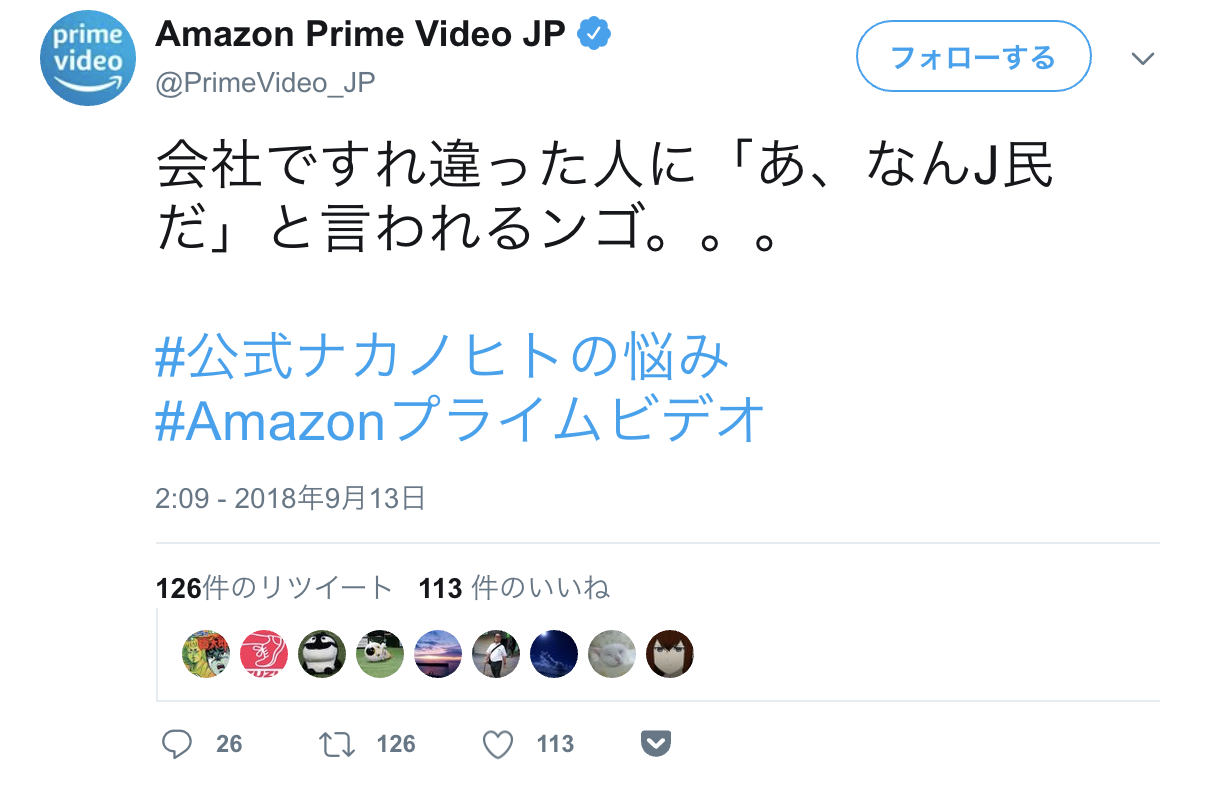Click the blue verified badge
This screenshot has height=806, width=1216.
pyautogui.click(x=596, y=35)
